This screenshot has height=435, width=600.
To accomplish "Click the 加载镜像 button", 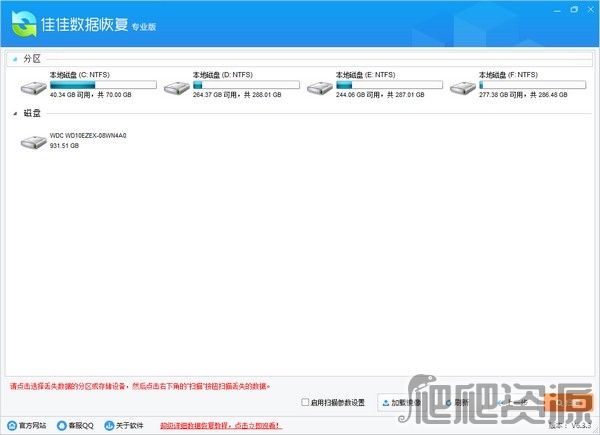I will pyautogui.click(x=401, y=402).
